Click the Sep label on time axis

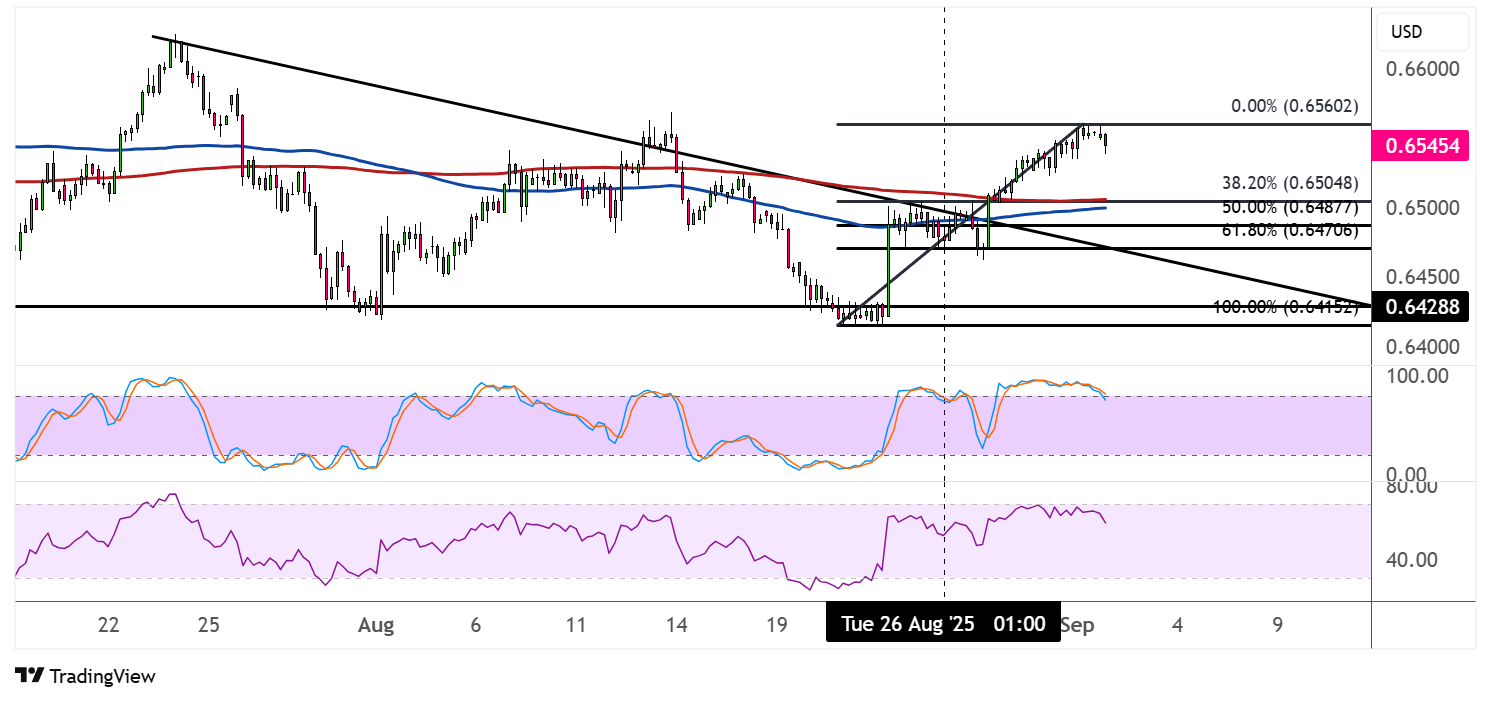(1078, 625)
